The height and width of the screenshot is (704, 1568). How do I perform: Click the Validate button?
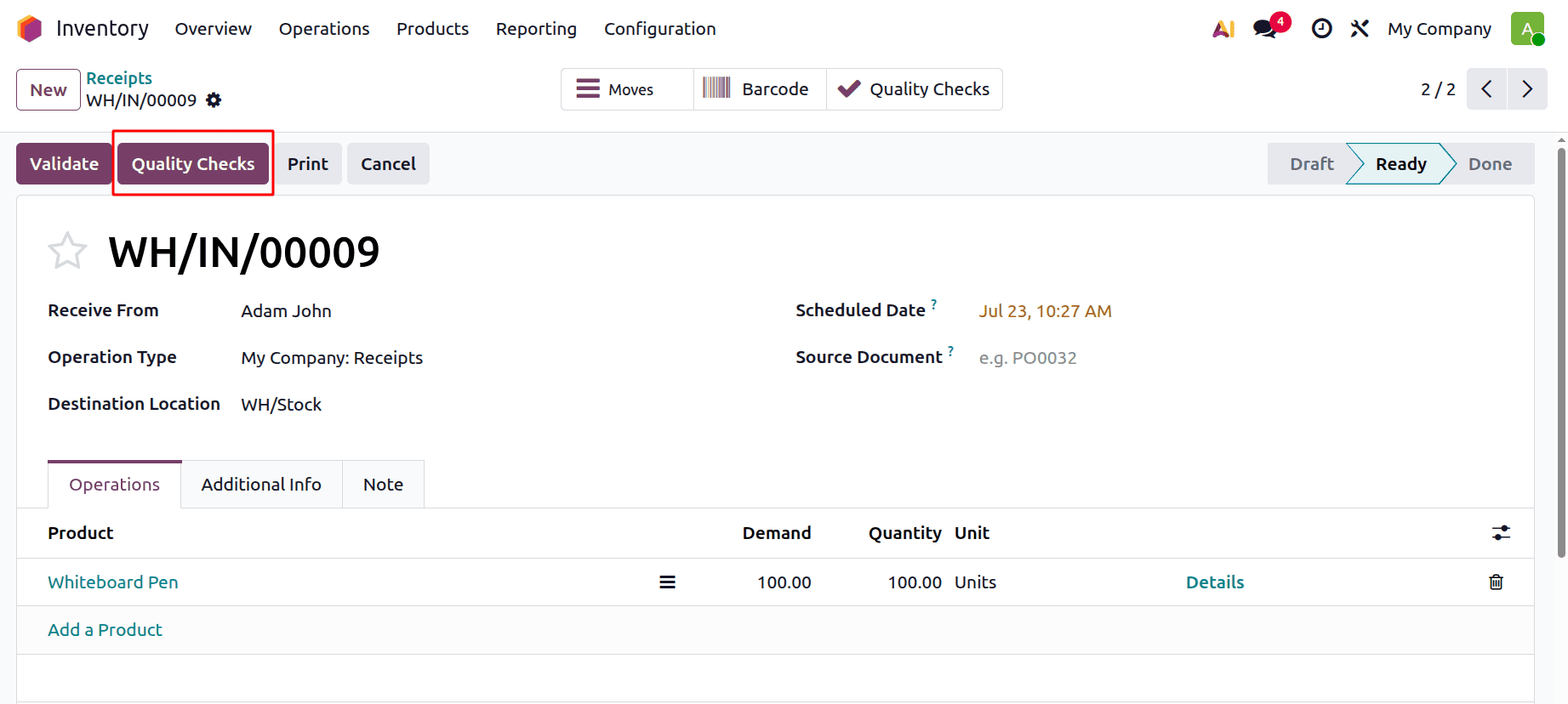tap(64, 164)
